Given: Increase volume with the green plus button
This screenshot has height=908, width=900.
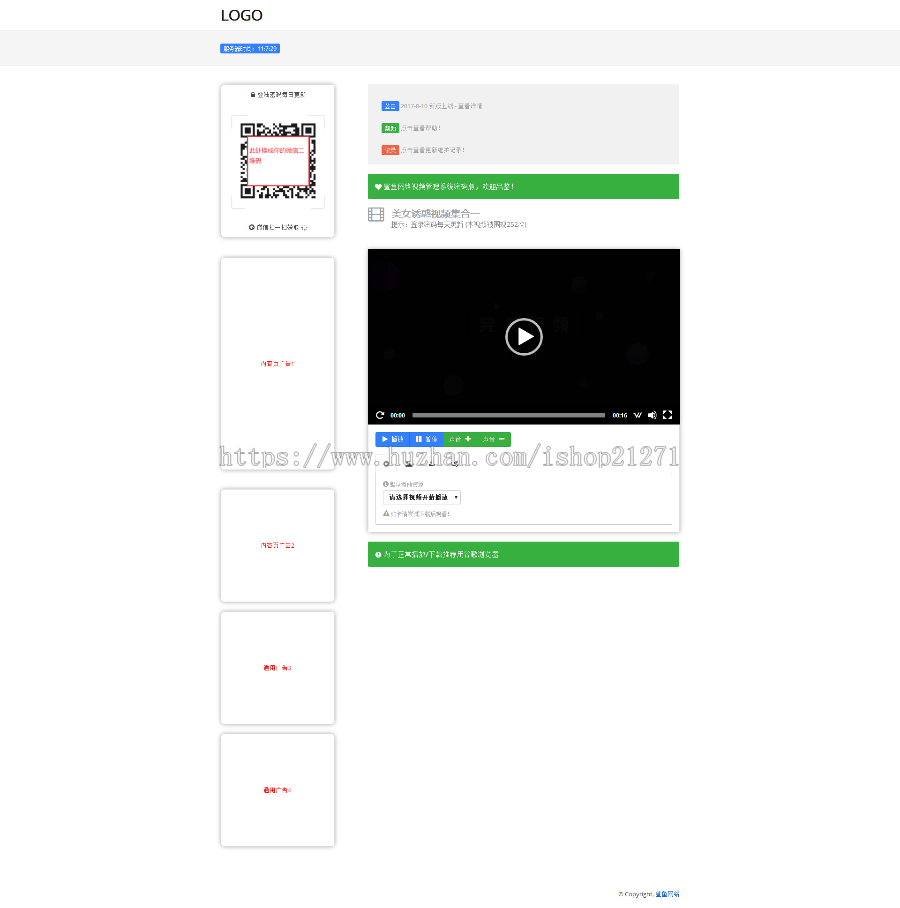Looking at the screenshot, I should [x=460, y=439].
